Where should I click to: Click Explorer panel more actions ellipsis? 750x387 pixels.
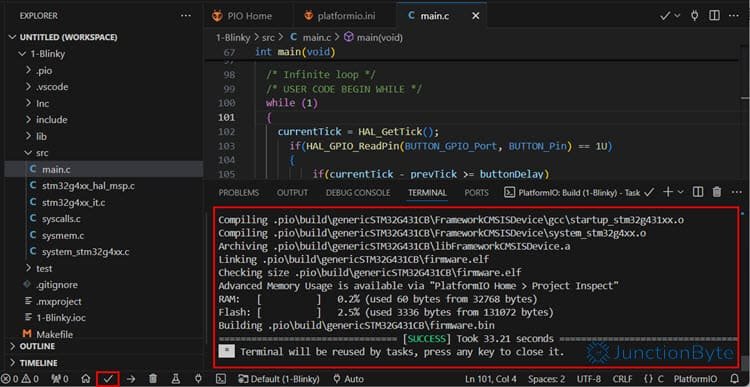click(186, 16)
